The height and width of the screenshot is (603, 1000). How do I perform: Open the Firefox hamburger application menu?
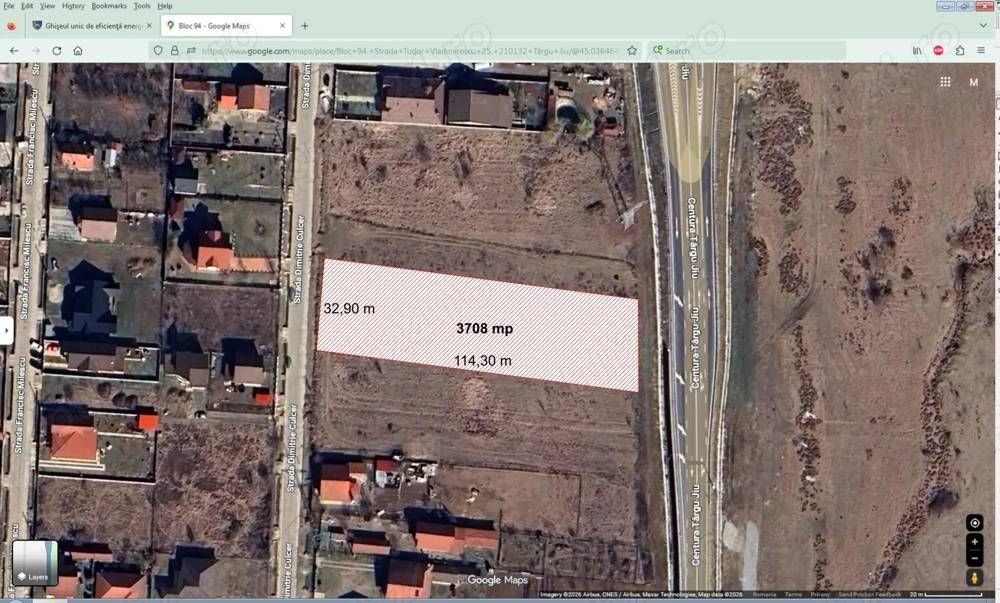point(981,50)
